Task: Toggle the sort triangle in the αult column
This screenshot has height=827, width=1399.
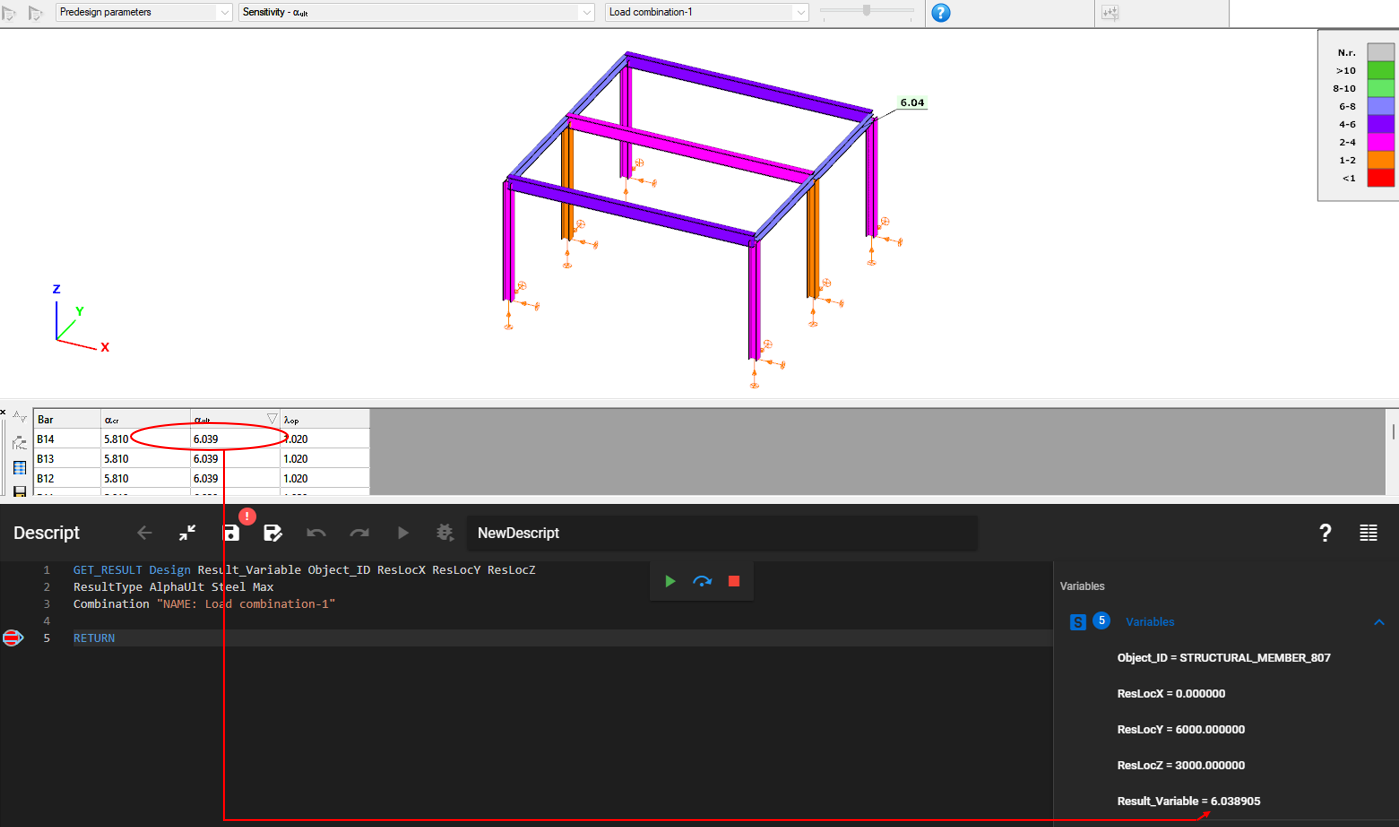Action: pos(272,419)
